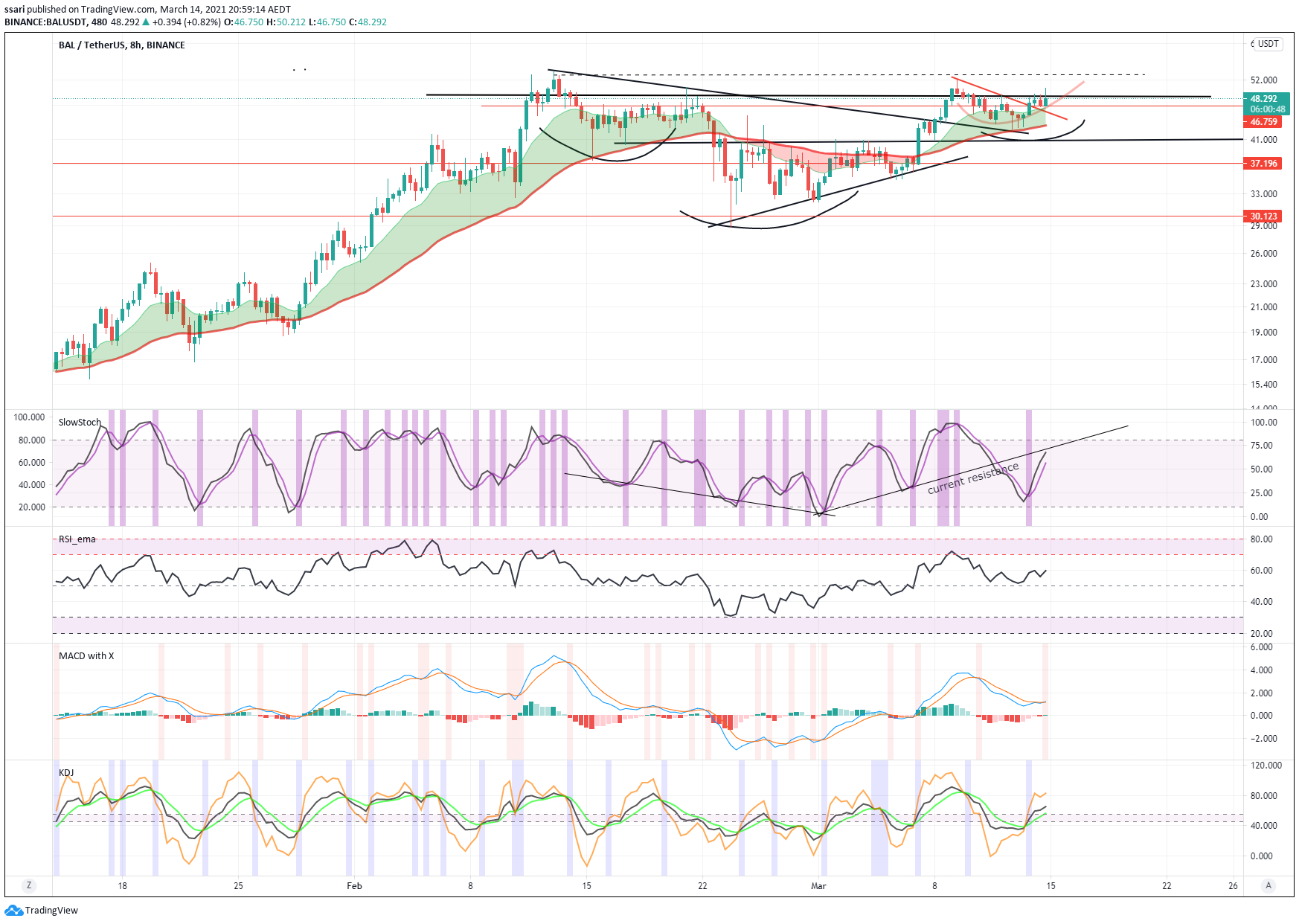Click the published-by ssari header text
This screenshot has width=1299, height=924.
pos(147,10)
